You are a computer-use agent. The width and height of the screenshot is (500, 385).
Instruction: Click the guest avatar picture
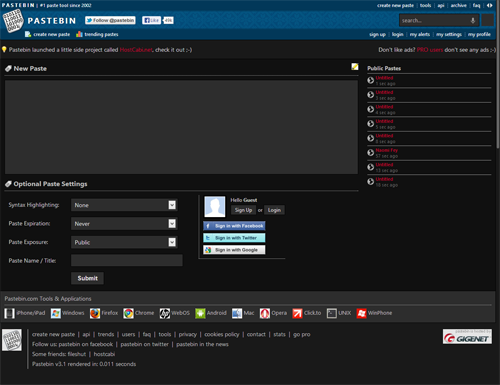[215, 207]
